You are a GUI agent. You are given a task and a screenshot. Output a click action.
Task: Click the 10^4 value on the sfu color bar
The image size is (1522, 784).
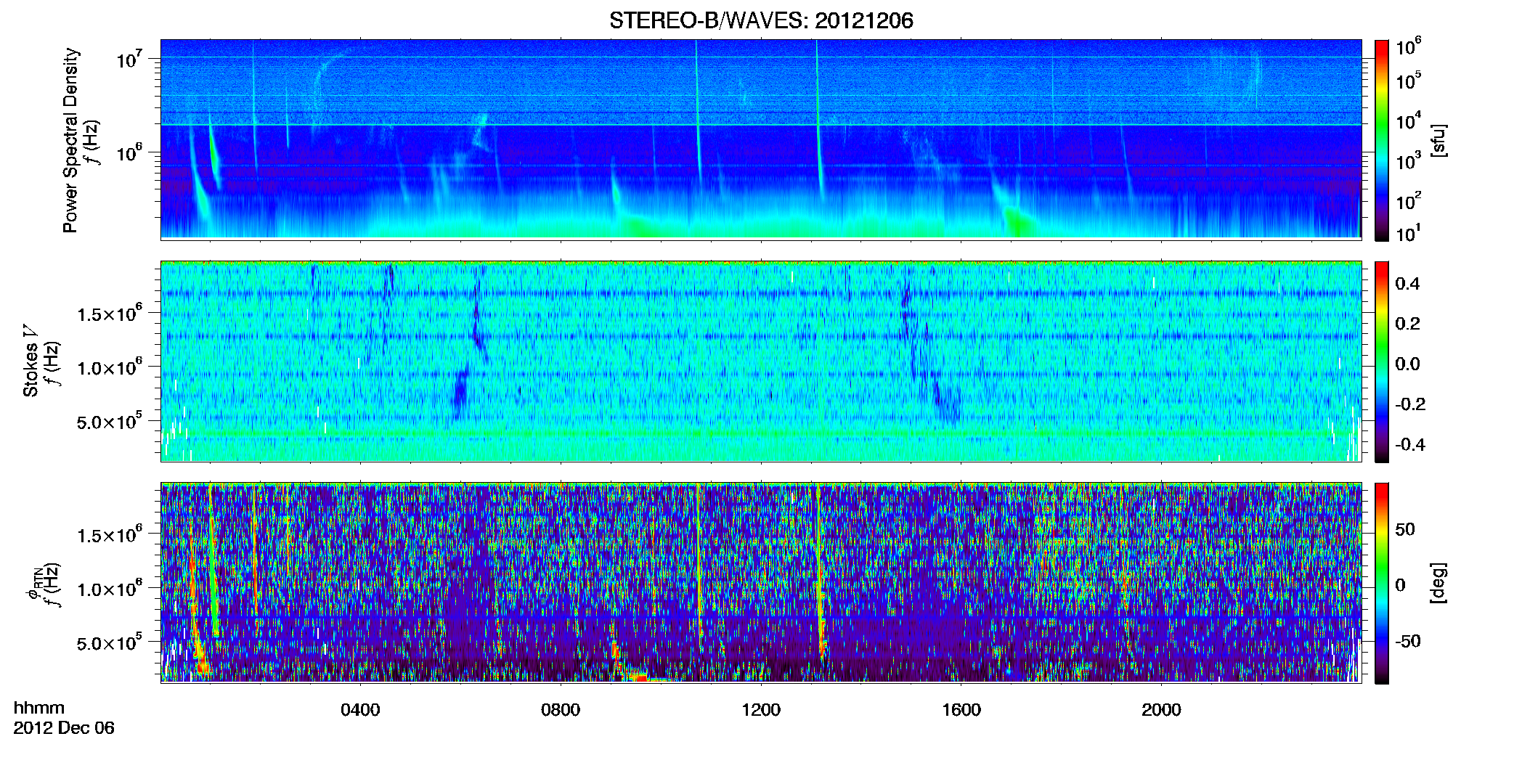coord(1409,121)
